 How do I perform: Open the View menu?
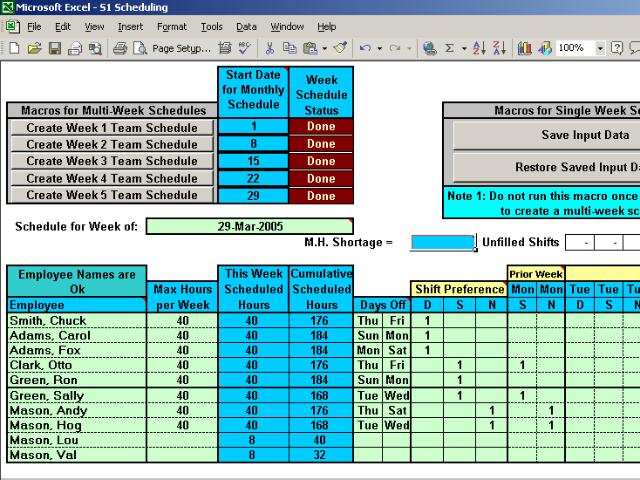[x=94, y=27]
